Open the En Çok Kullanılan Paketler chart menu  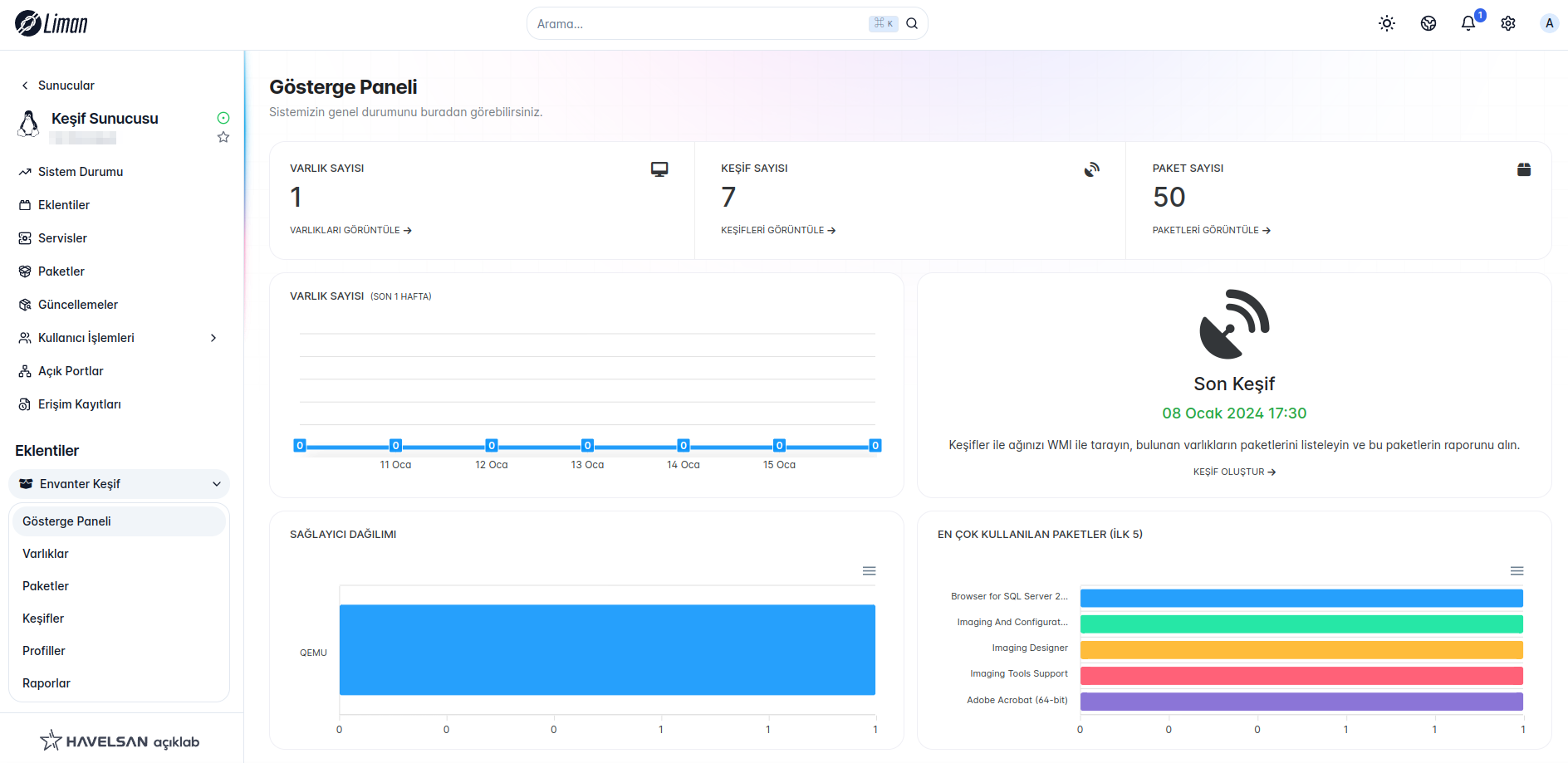tap(1517, 571)
